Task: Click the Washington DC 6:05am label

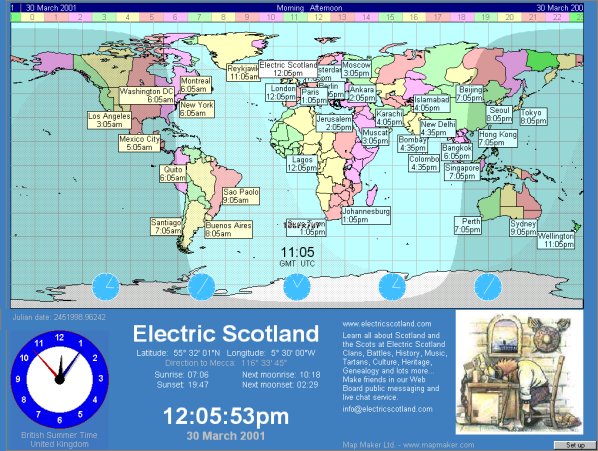Action: (x=147, y=95)
